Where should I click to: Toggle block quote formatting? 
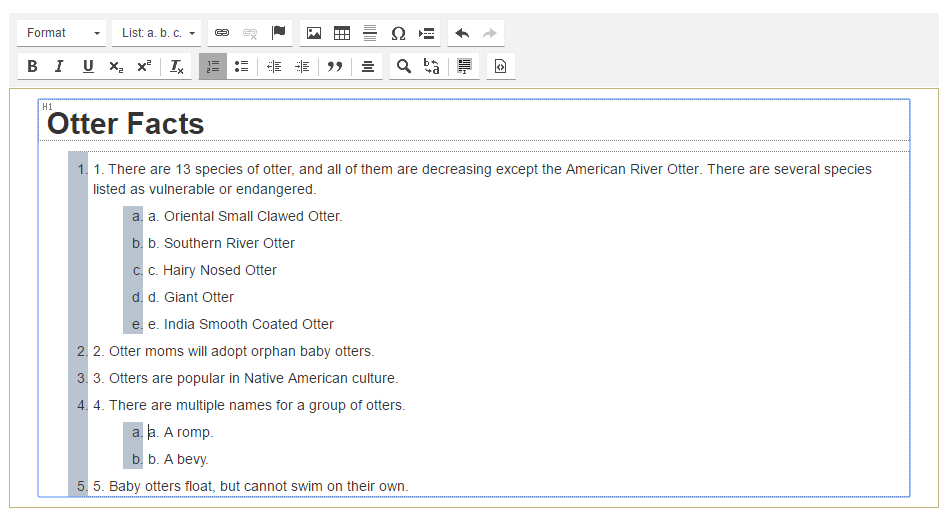click(x=335, y=67)
